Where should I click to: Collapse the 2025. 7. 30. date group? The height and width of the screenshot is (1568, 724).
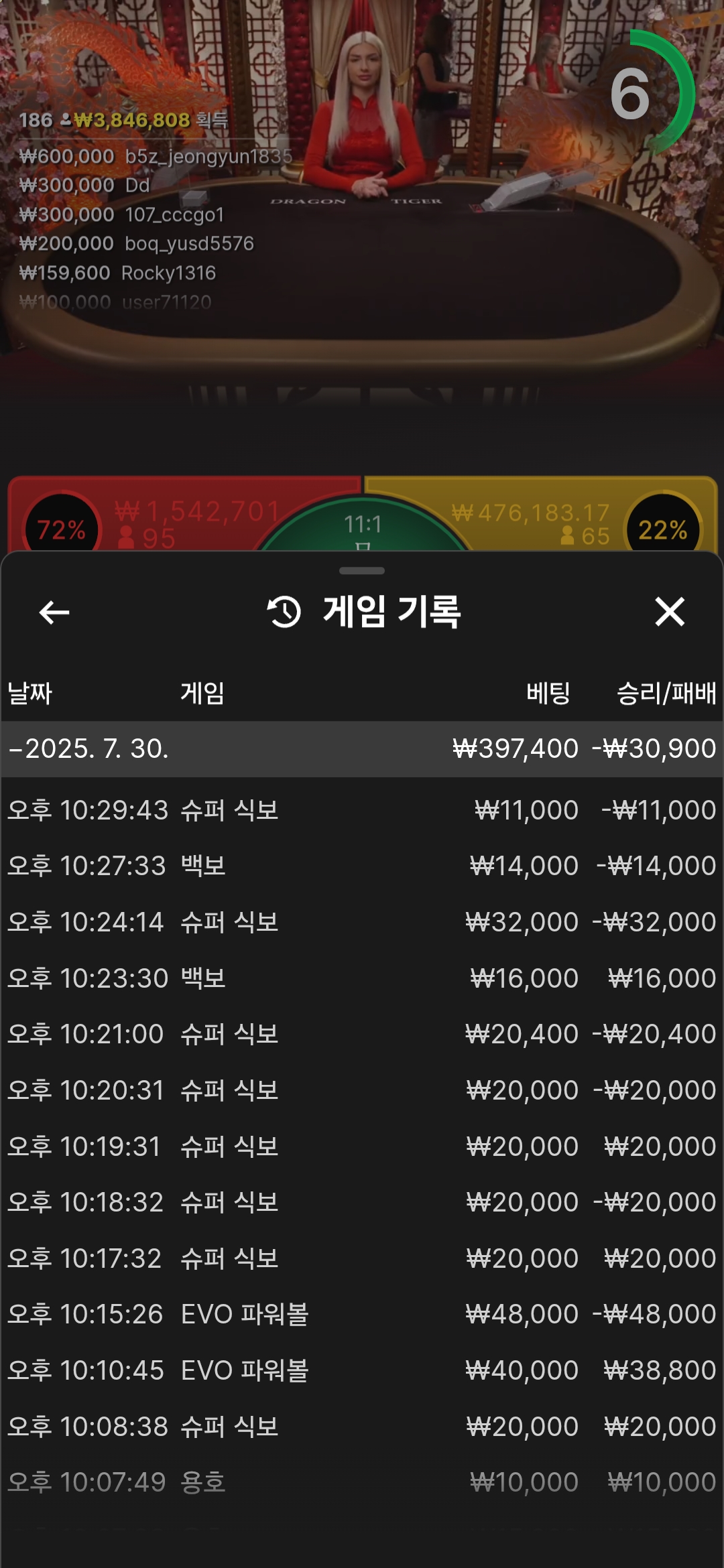362,748
